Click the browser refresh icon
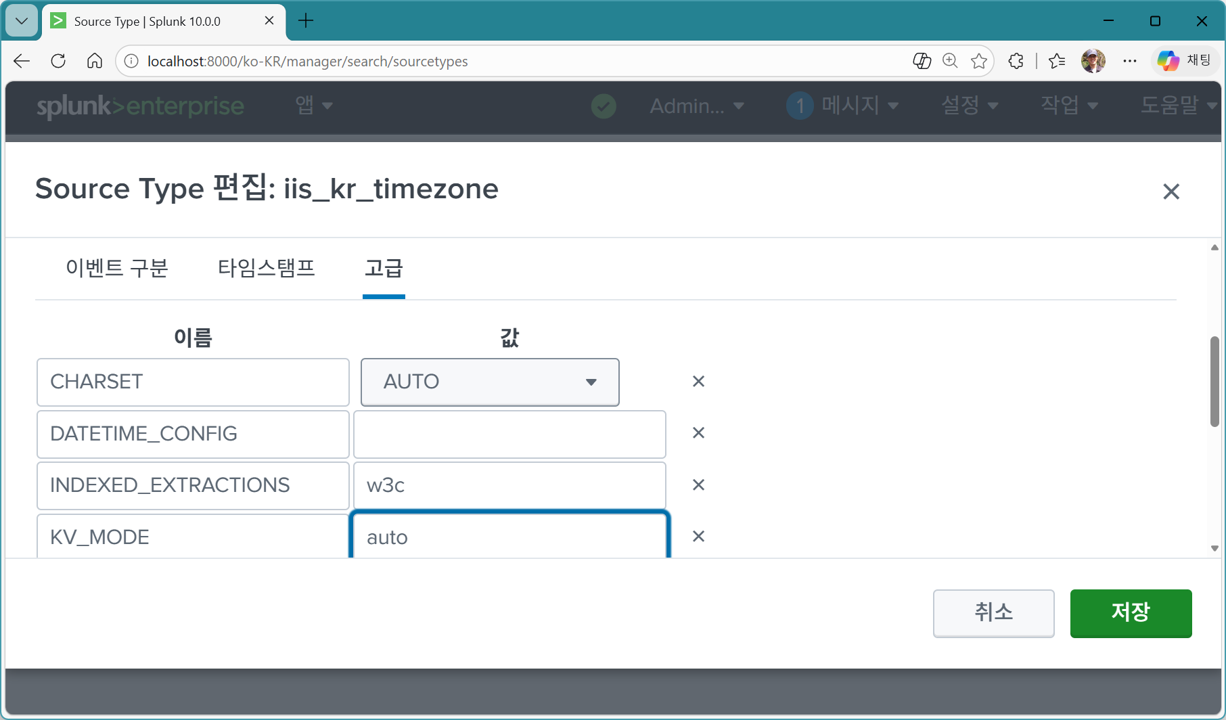This screenshot has width=1226, height=720. click(58, 61)
